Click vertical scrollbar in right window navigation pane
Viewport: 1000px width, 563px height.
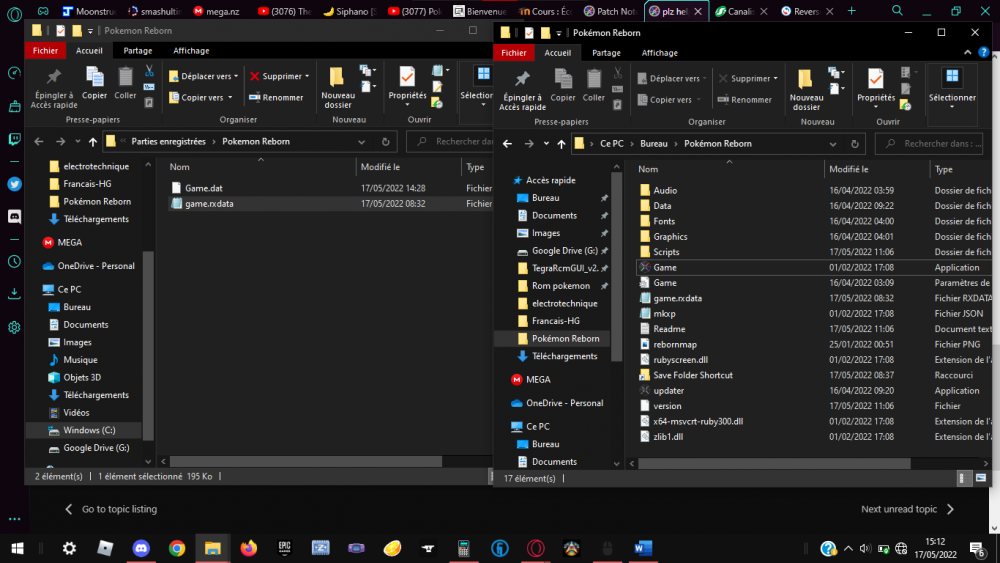pyautogui.click(x=616, y=268)
